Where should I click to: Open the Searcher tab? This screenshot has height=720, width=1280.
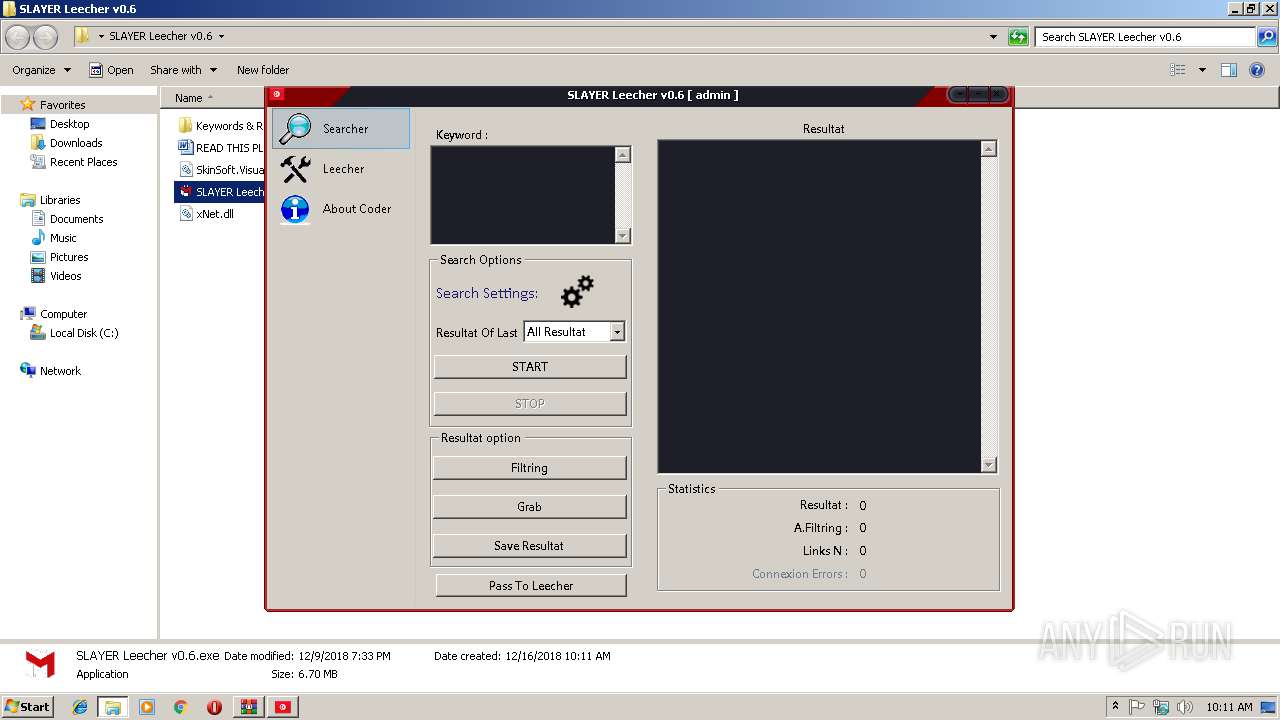pyautogui.click(x=341, y=129)
